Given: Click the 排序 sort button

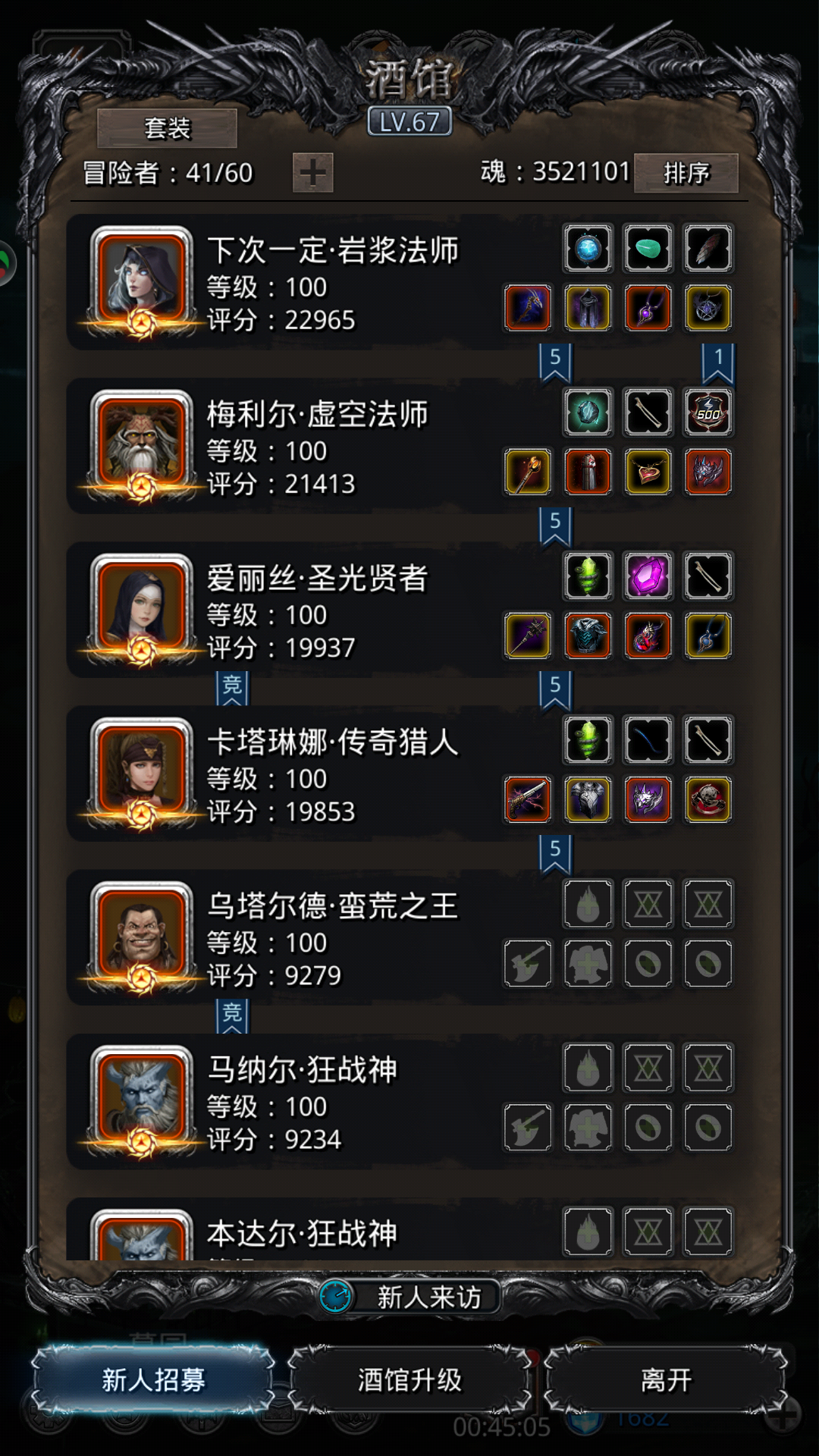Looking at the screenshot, I should pyautogui.click(x=686, y=173).
